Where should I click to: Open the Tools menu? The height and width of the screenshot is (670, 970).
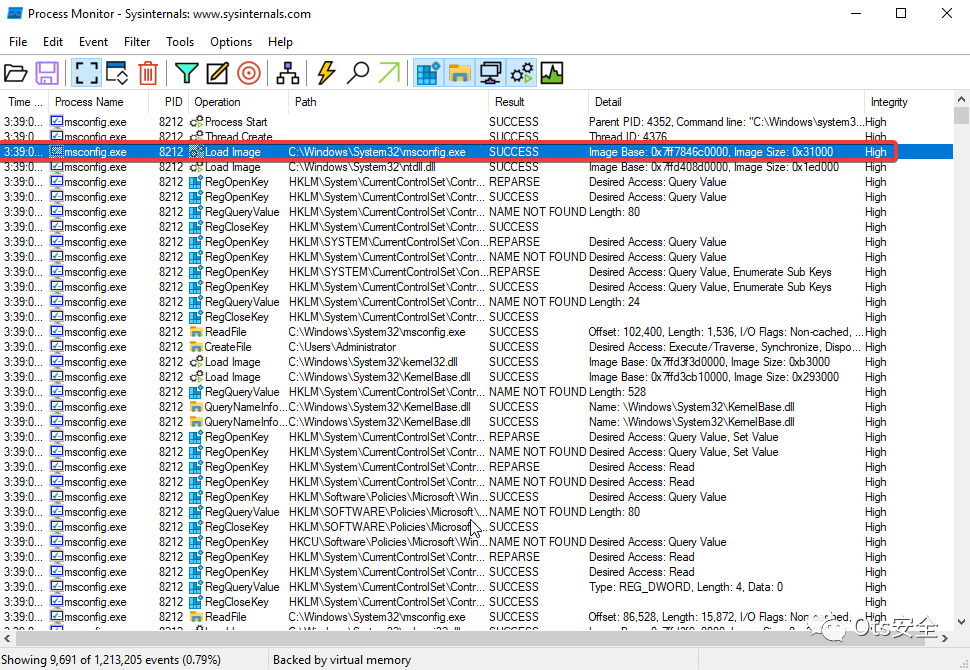point(180,41)
